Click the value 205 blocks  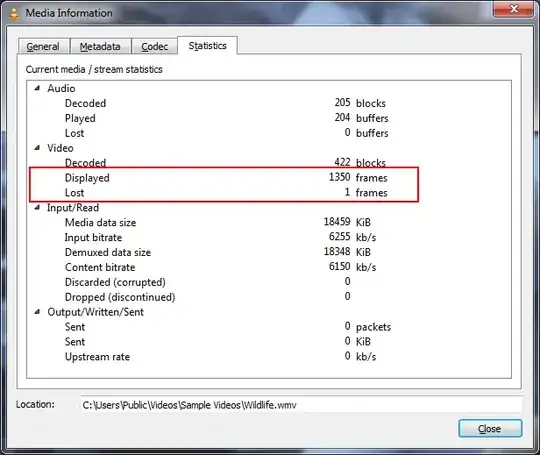click(360, 103)
